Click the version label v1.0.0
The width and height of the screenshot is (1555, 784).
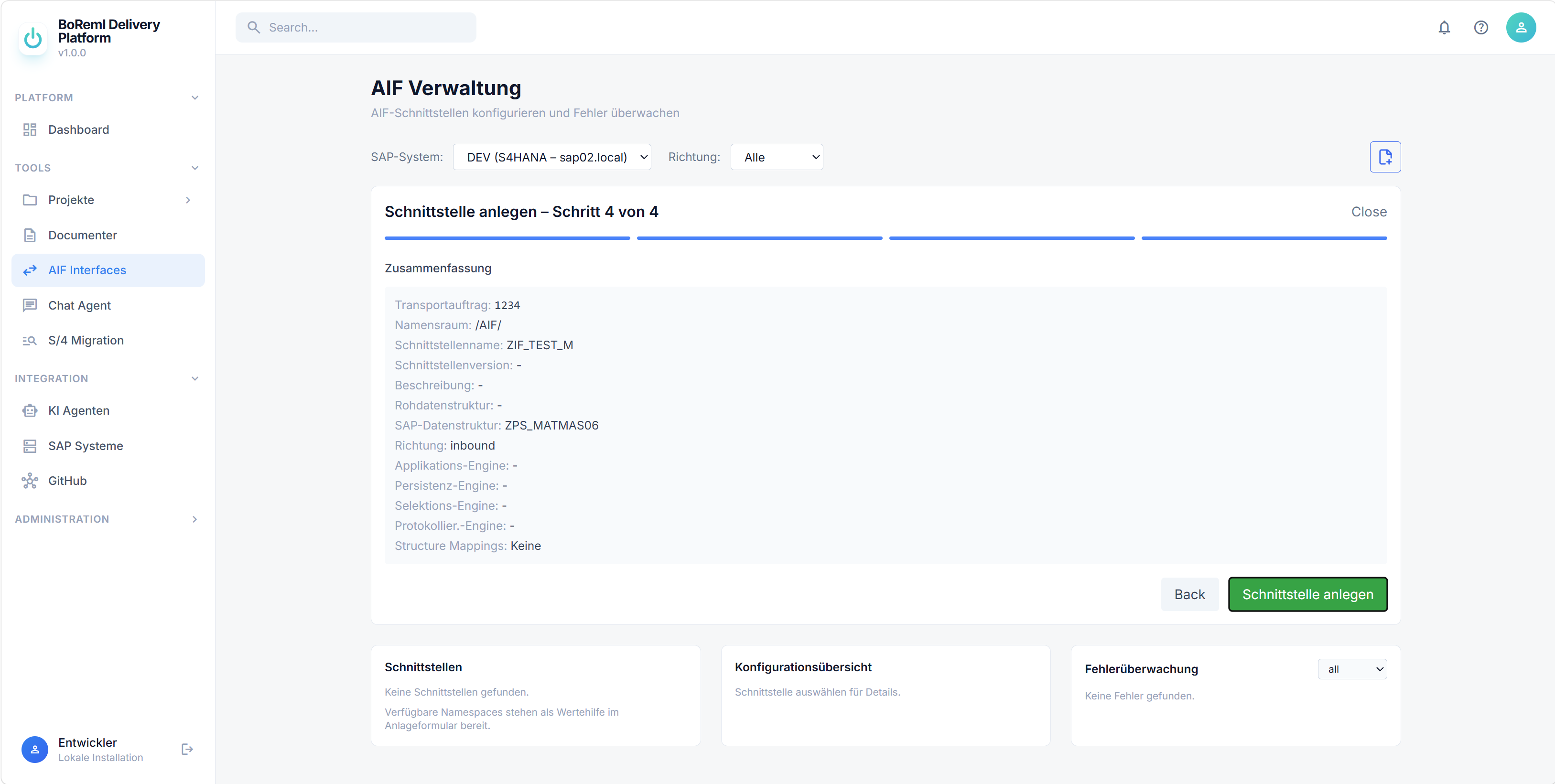pyautogui.click(x=72, y=53)
